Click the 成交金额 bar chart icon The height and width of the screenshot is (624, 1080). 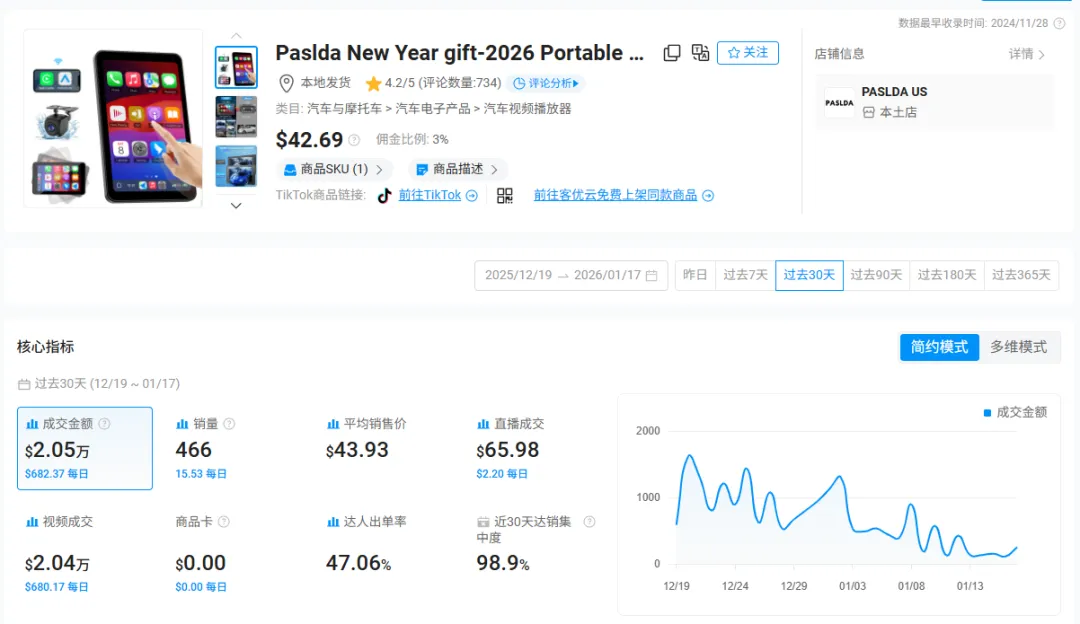point(34,423)
